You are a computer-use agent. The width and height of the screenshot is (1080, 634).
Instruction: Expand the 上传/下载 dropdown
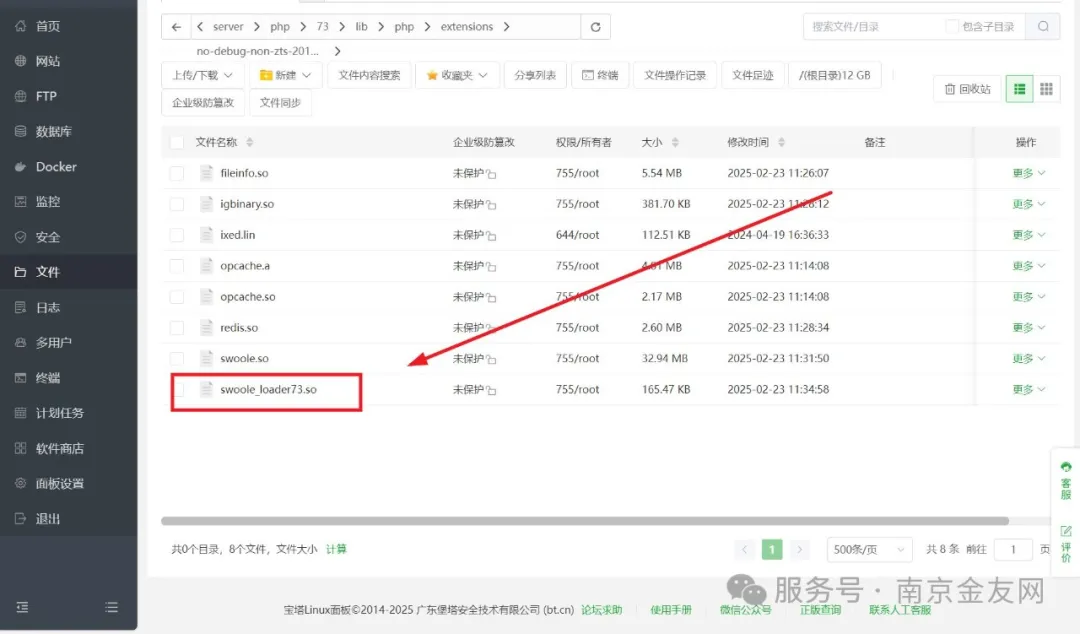click(202, 75)
